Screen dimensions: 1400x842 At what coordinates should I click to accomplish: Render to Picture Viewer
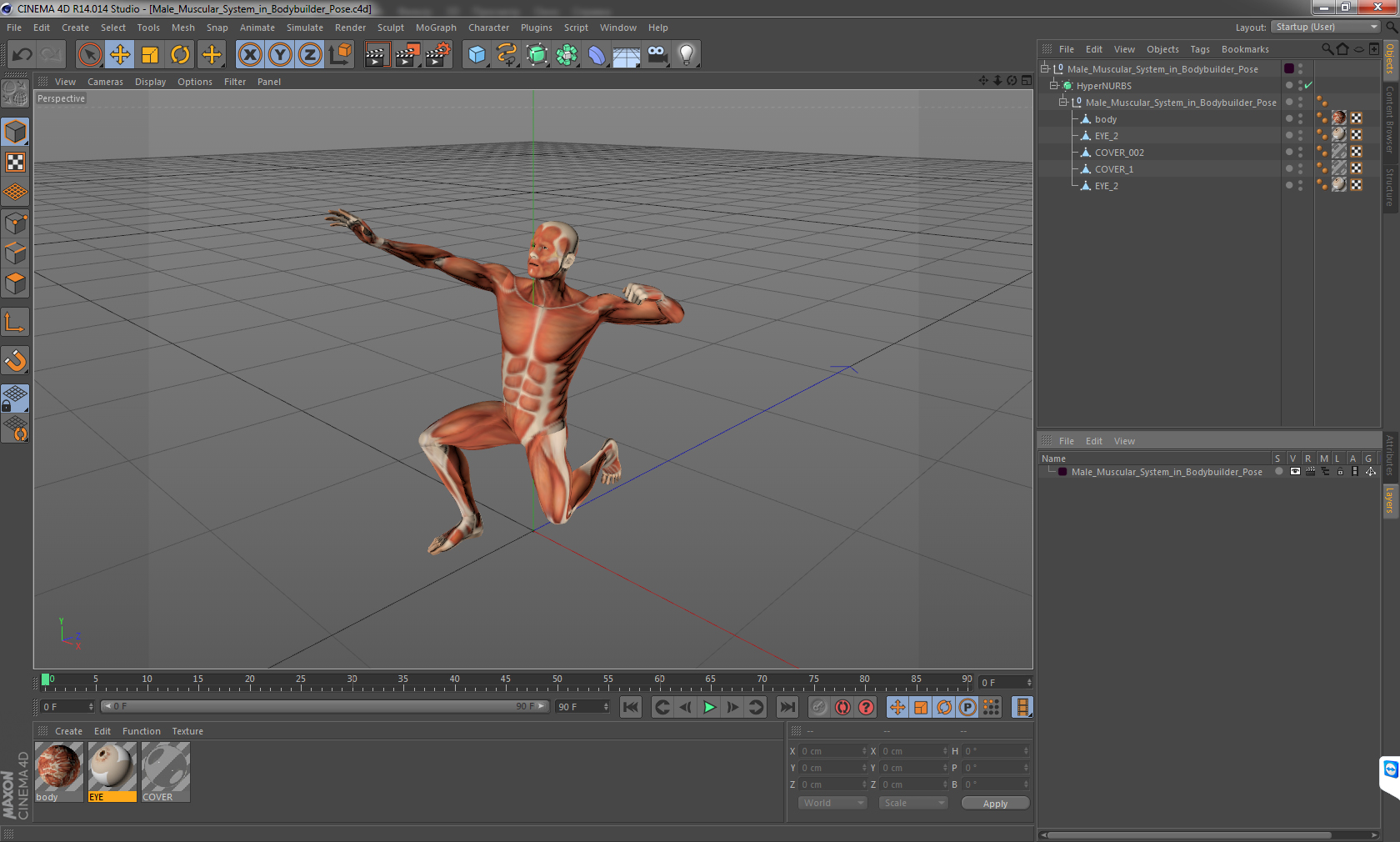[x=407, y=55]
